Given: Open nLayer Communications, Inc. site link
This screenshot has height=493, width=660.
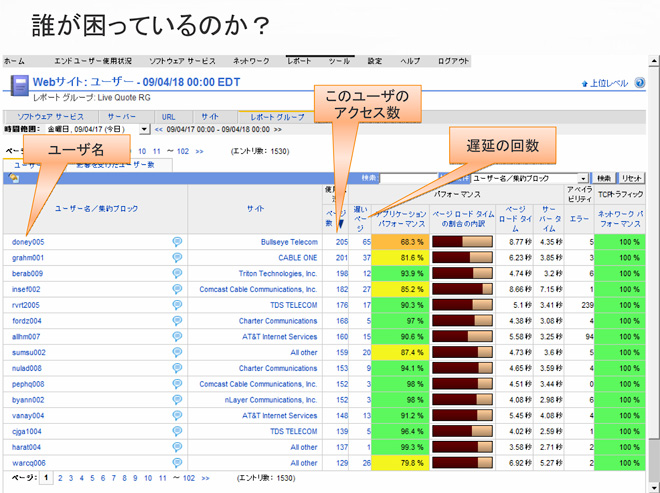Looking at the screenshot, I should (x=271, y=400).
